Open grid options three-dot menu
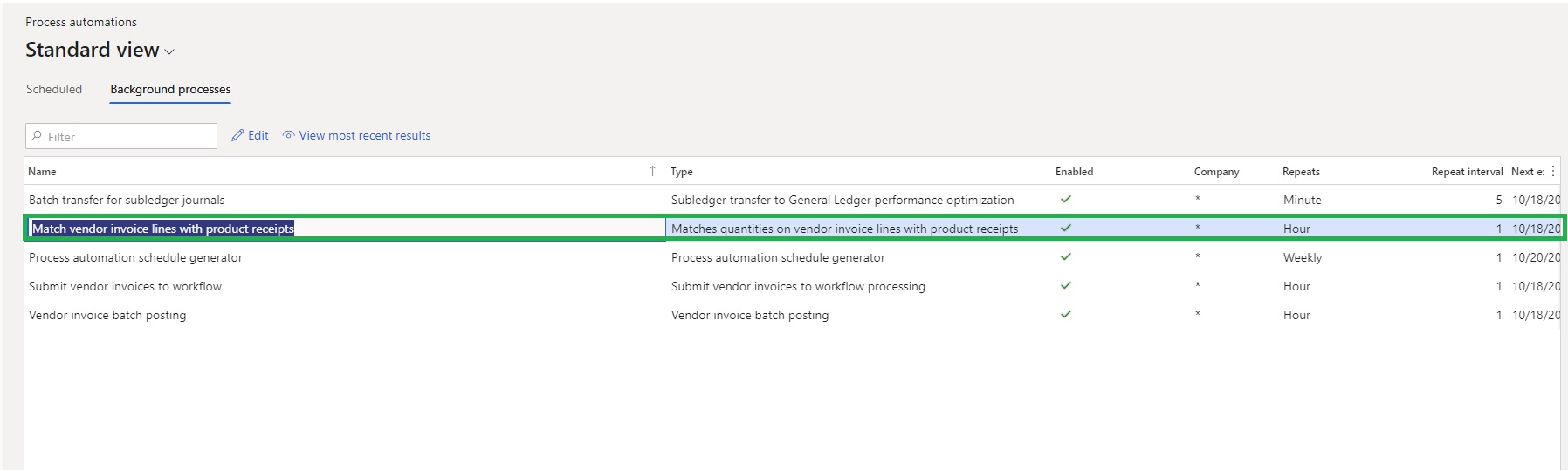The width and height of the screenshot is (1568, 471). click(x=1553, y=172)
